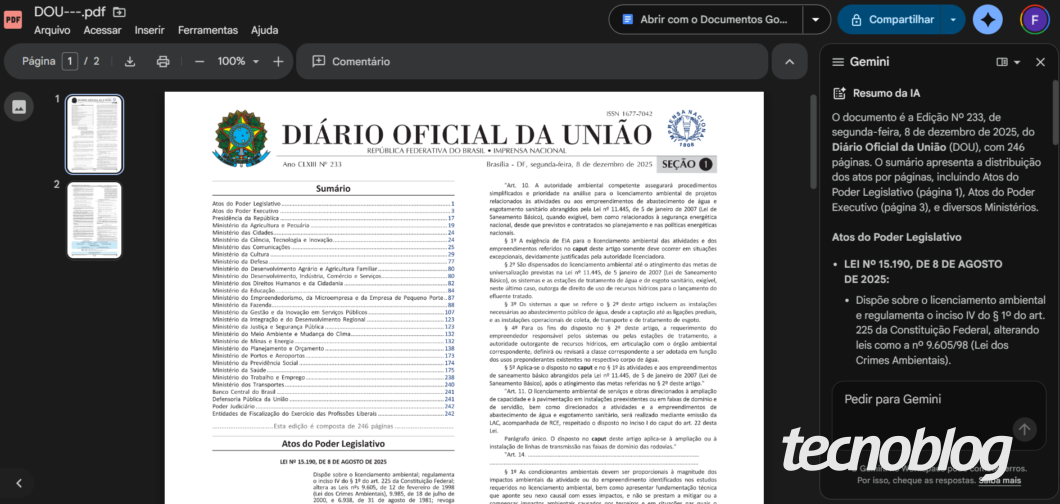Click Ministério da Saúde summary row

point(333,370)
